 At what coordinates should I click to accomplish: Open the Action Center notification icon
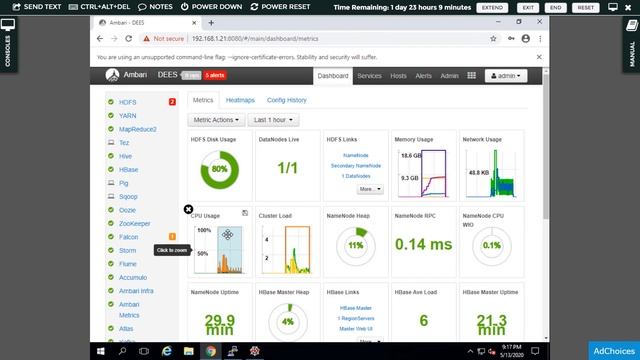pos(535,351)
